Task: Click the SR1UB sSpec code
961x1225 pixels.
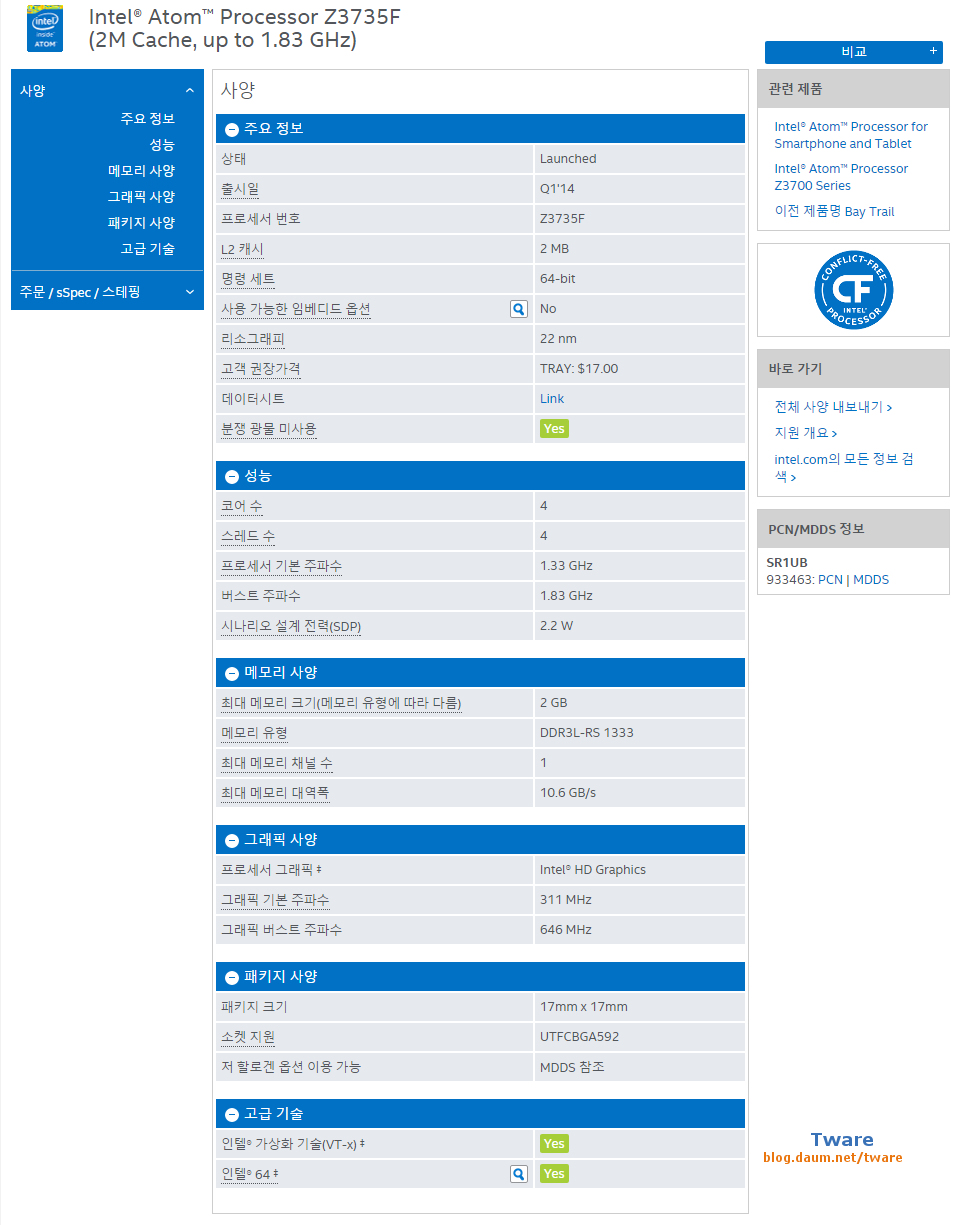Action: tap(787, 563)
